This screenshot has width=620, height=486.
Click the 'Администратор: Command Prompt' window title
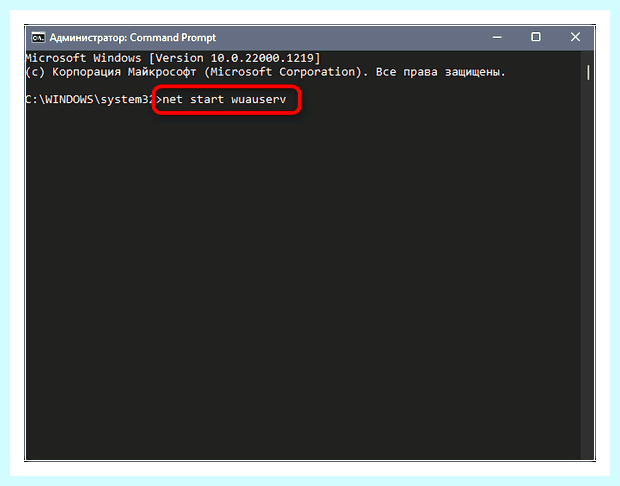133,38
